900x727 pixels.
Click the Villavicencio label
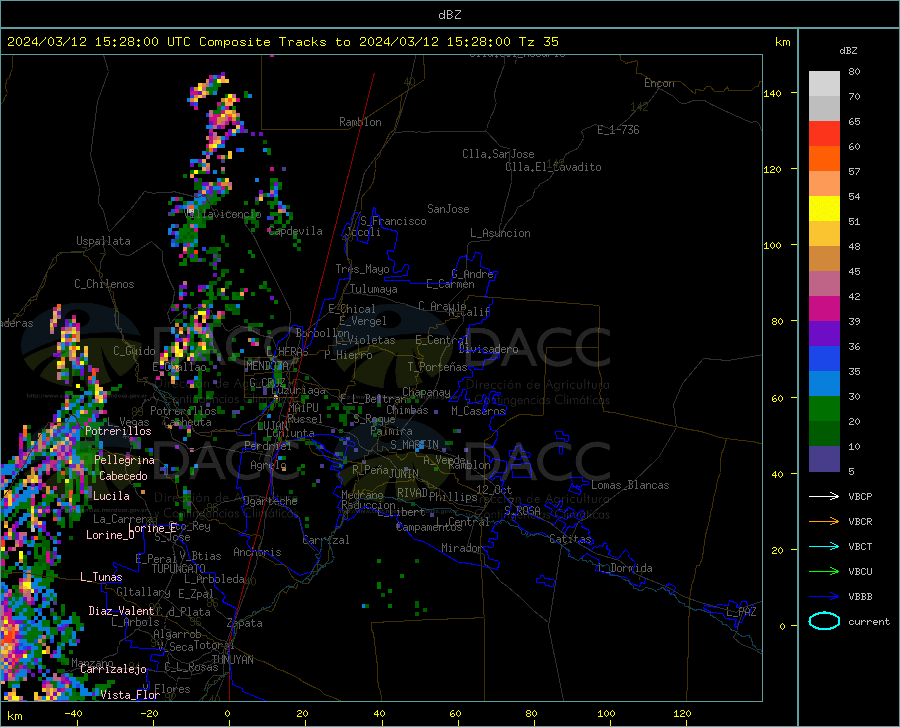[x=223, y=214]
